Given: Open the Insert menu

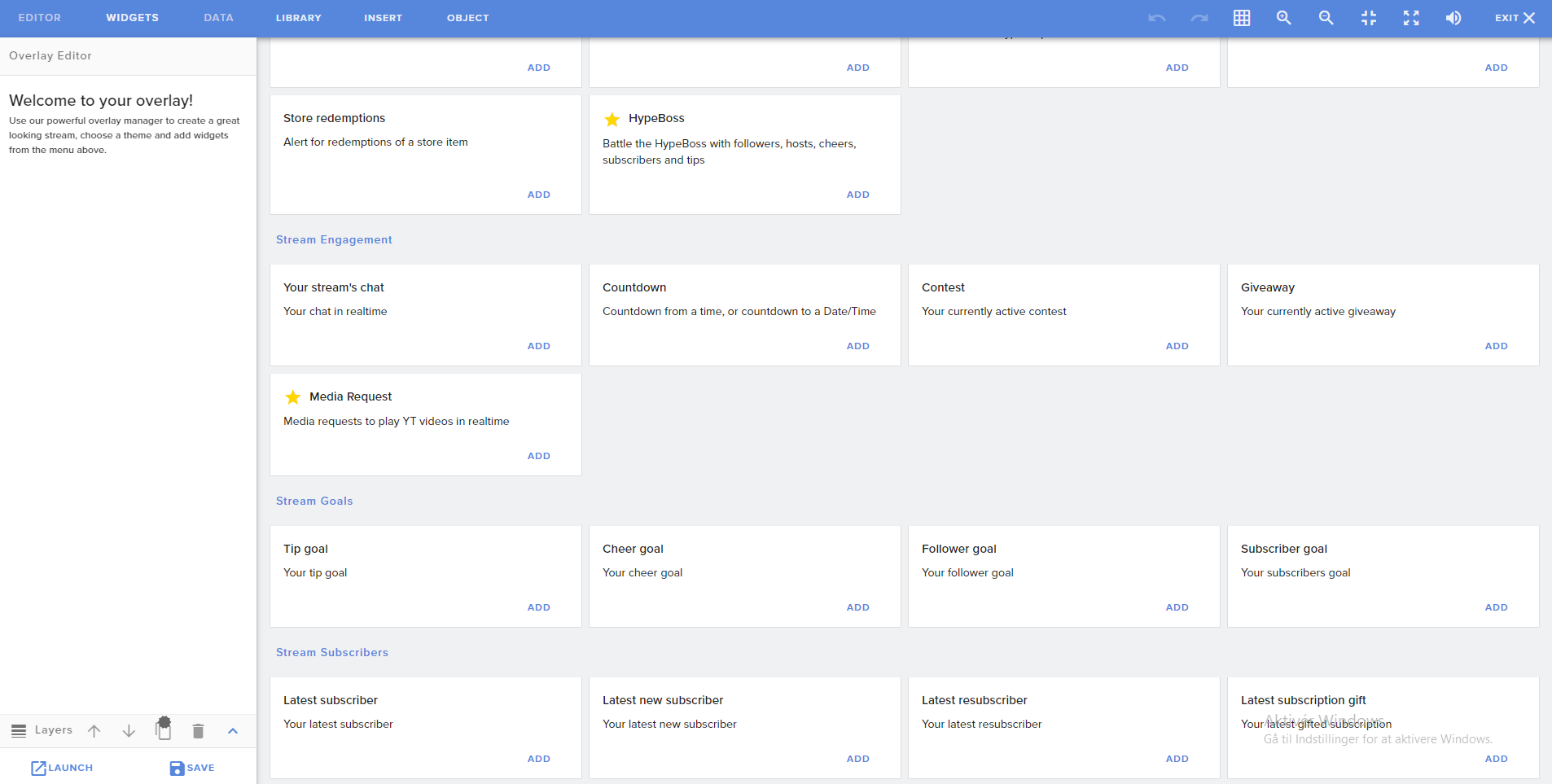Looking at the screenshot, I should [x=383, y=18].
